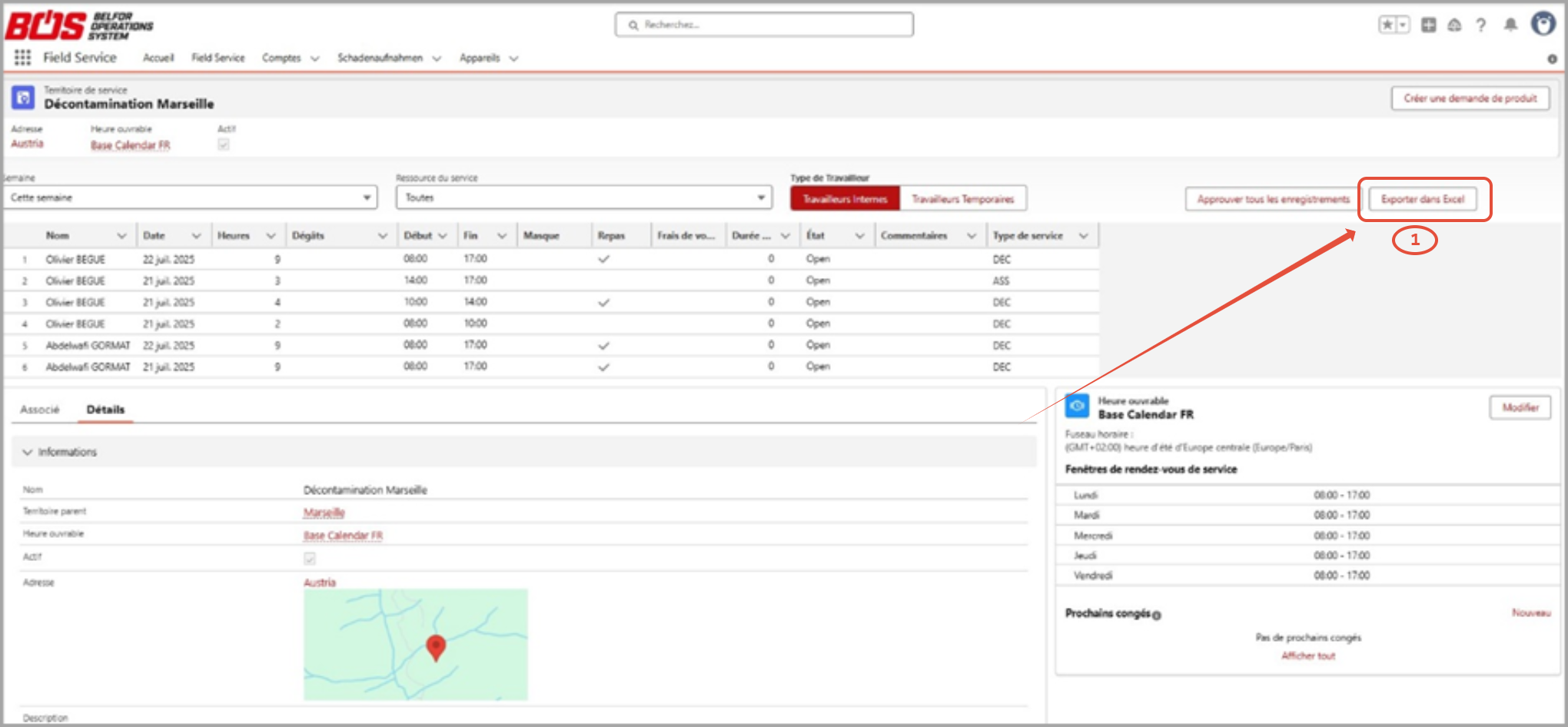Click Approuver tous les enregistrements button

1274,199
